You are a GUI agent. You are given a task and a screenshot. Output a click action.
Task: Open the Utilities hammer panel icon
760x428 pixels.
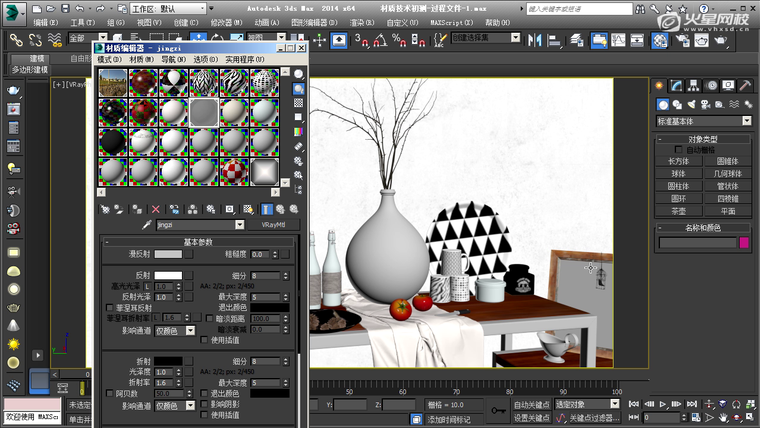[744, 86]
